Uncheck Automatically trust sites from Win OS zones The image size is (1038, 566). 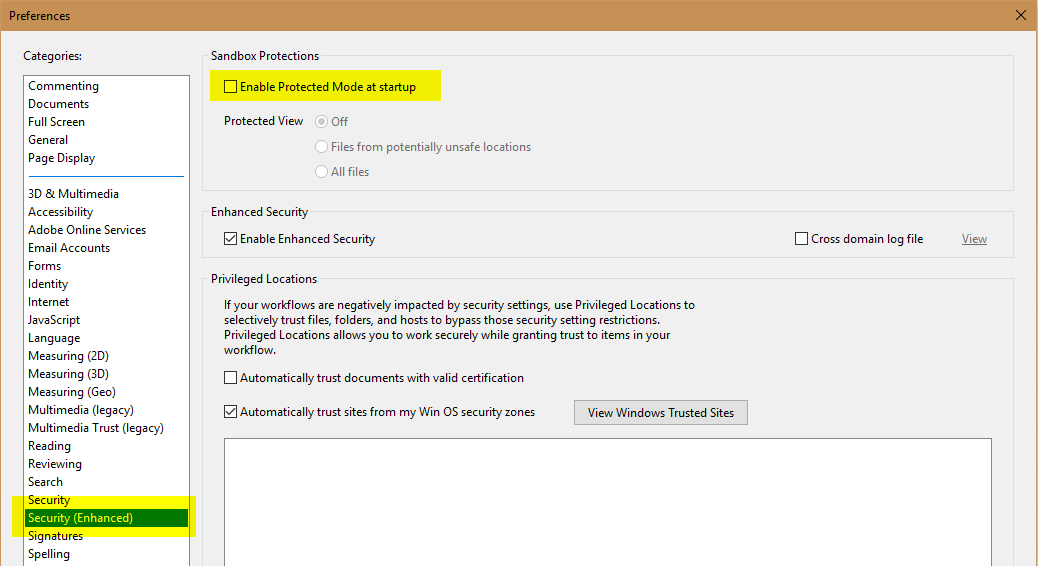(231, 412)
